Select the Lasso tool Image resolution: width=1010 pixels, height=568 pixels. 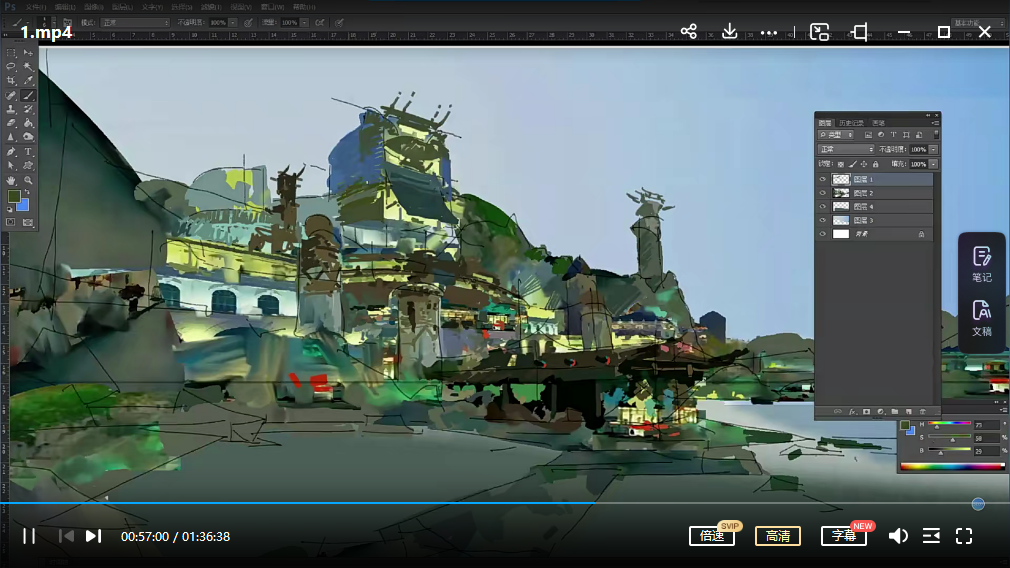[x=11, y=66]
